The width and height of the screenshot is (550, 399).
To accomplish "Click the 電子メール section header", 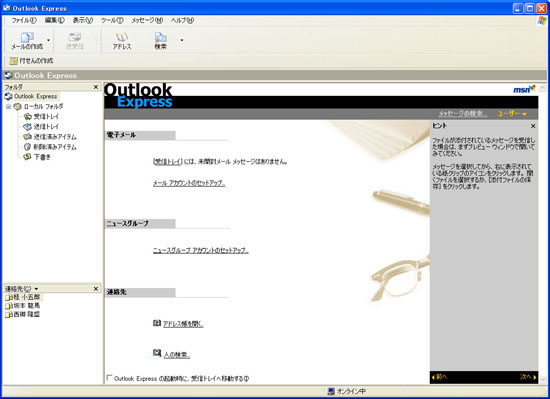I will pos(140,135).
